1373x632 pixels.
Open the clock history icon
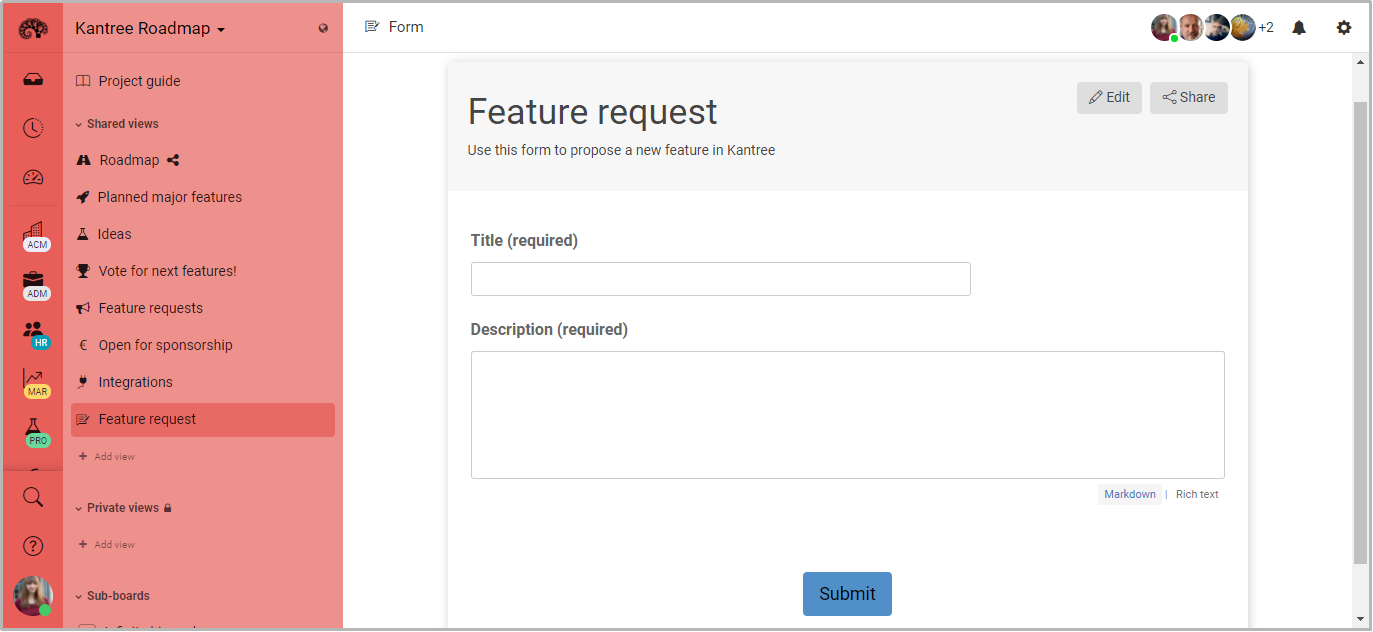point(33,128)
